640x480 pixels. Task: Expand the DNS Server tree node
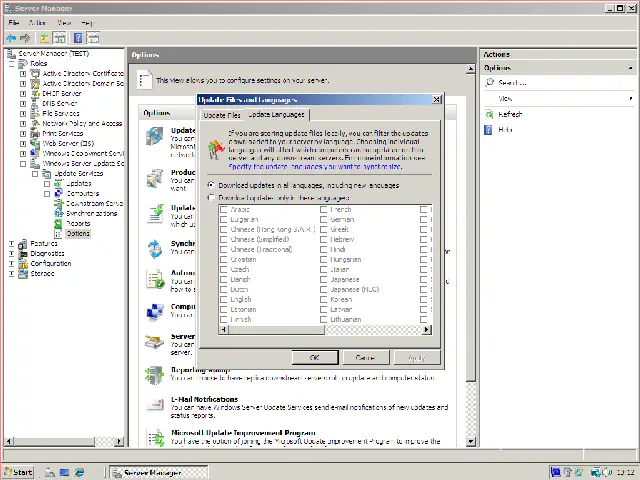click(23, 104)
